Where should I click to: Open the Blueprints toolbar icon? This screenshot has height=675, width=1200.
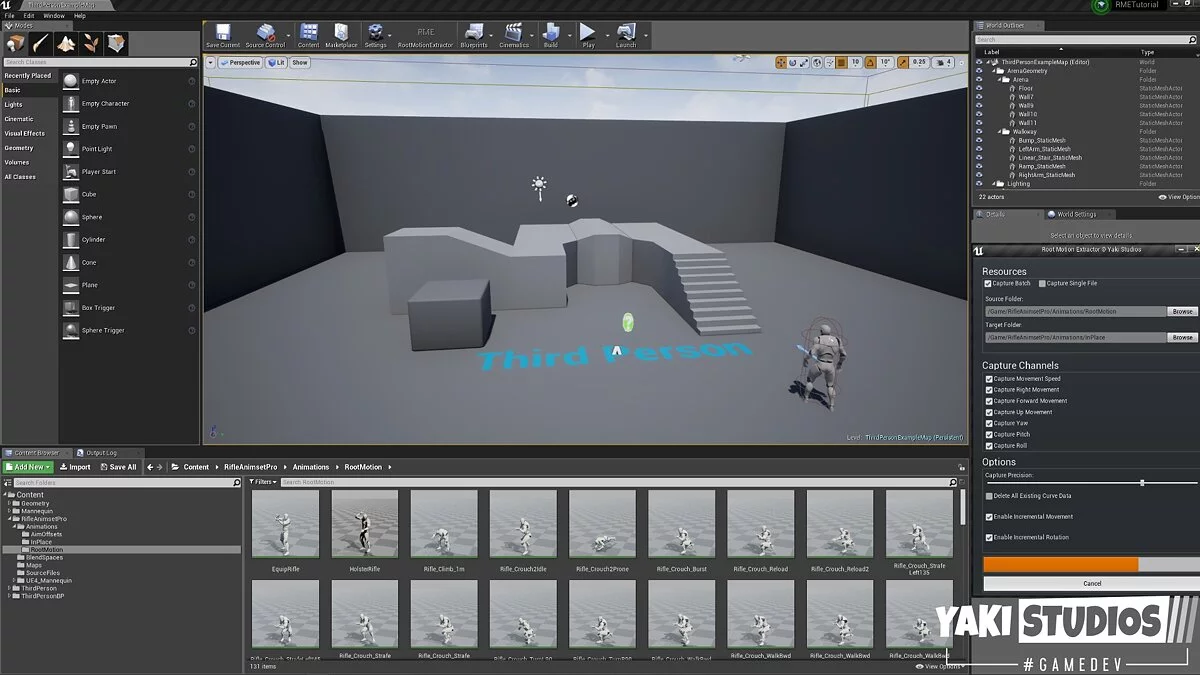pos(474,35)
